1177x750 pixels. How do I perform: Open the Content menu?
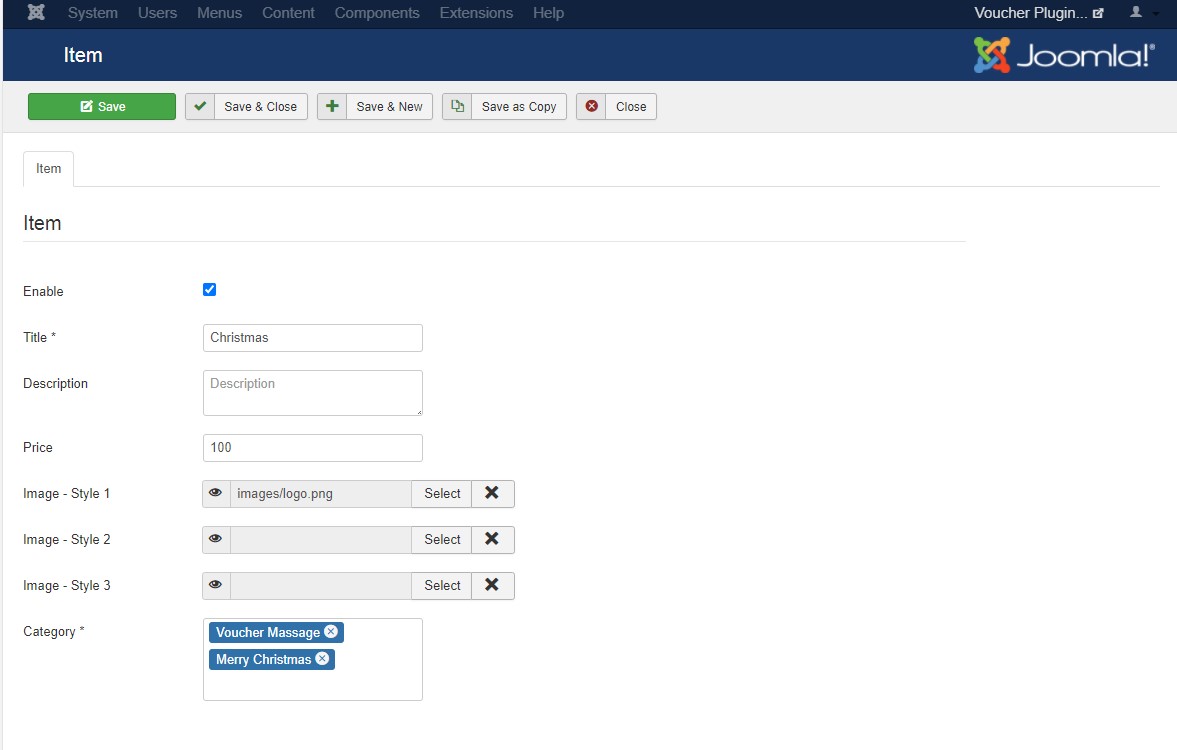288,13
